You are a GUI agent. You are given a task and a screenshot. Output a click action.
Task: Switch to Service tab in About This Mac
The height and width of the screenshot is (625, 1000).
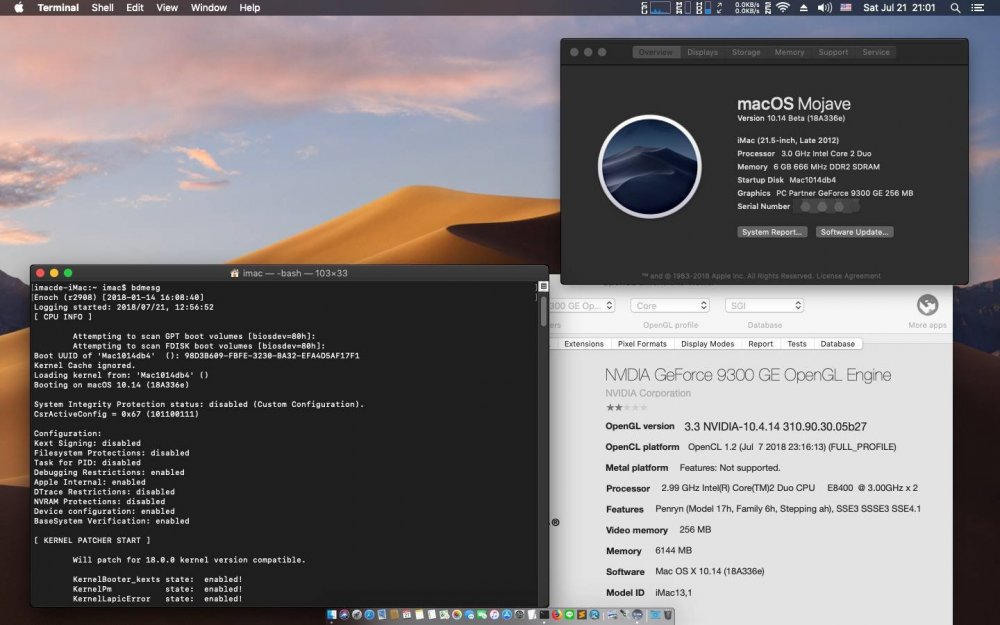click(x=876, y=52)
